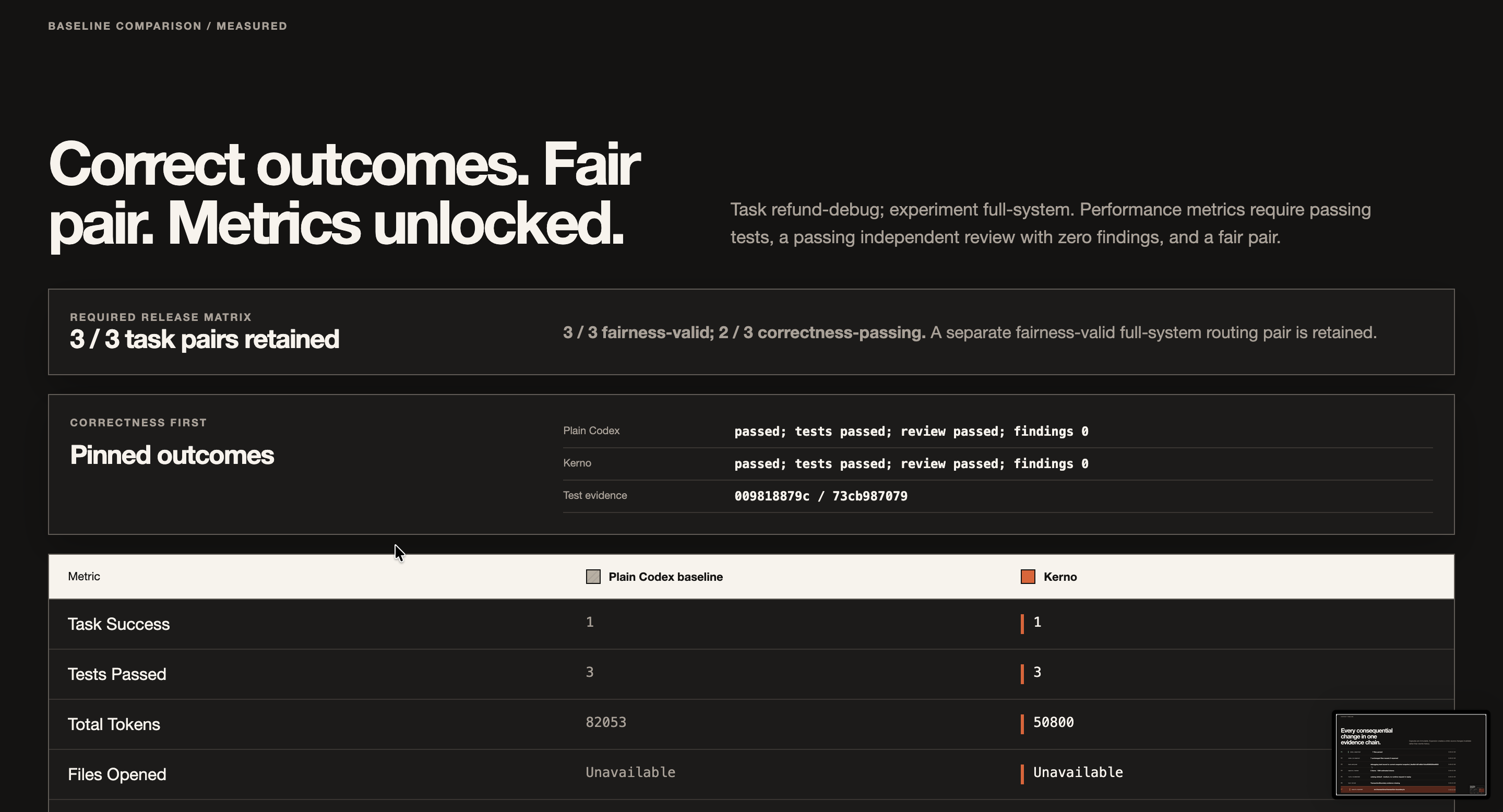Click the 'Metric' column header
The height and width of the screenshot is (812, 1503).
[83, 576]
